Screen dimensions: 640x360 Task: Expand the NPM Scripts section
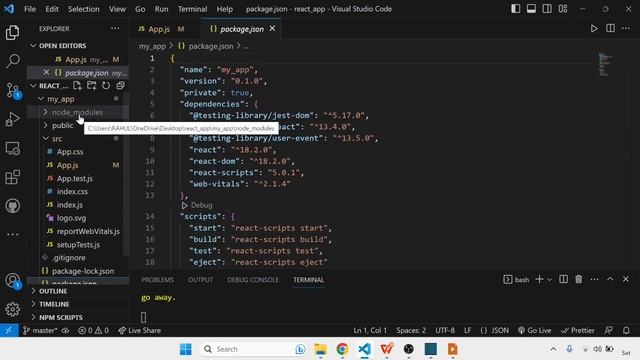click(x=33, y=317)
